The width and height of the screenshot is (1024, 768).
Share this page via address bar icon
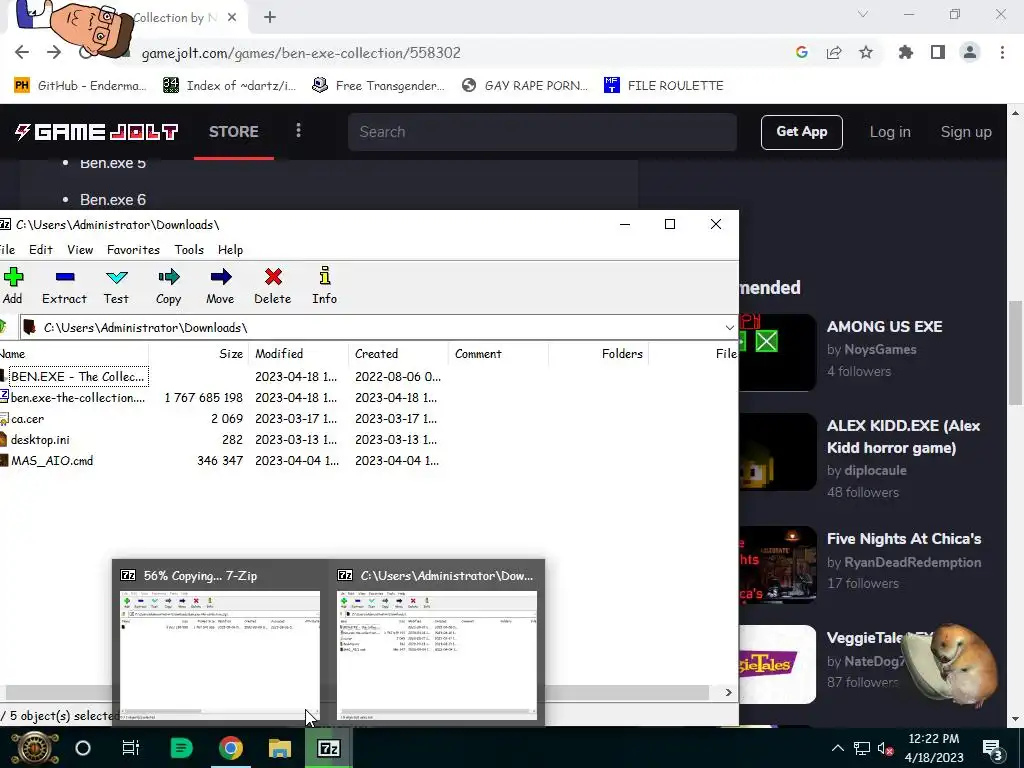click(x=834, y=52)
